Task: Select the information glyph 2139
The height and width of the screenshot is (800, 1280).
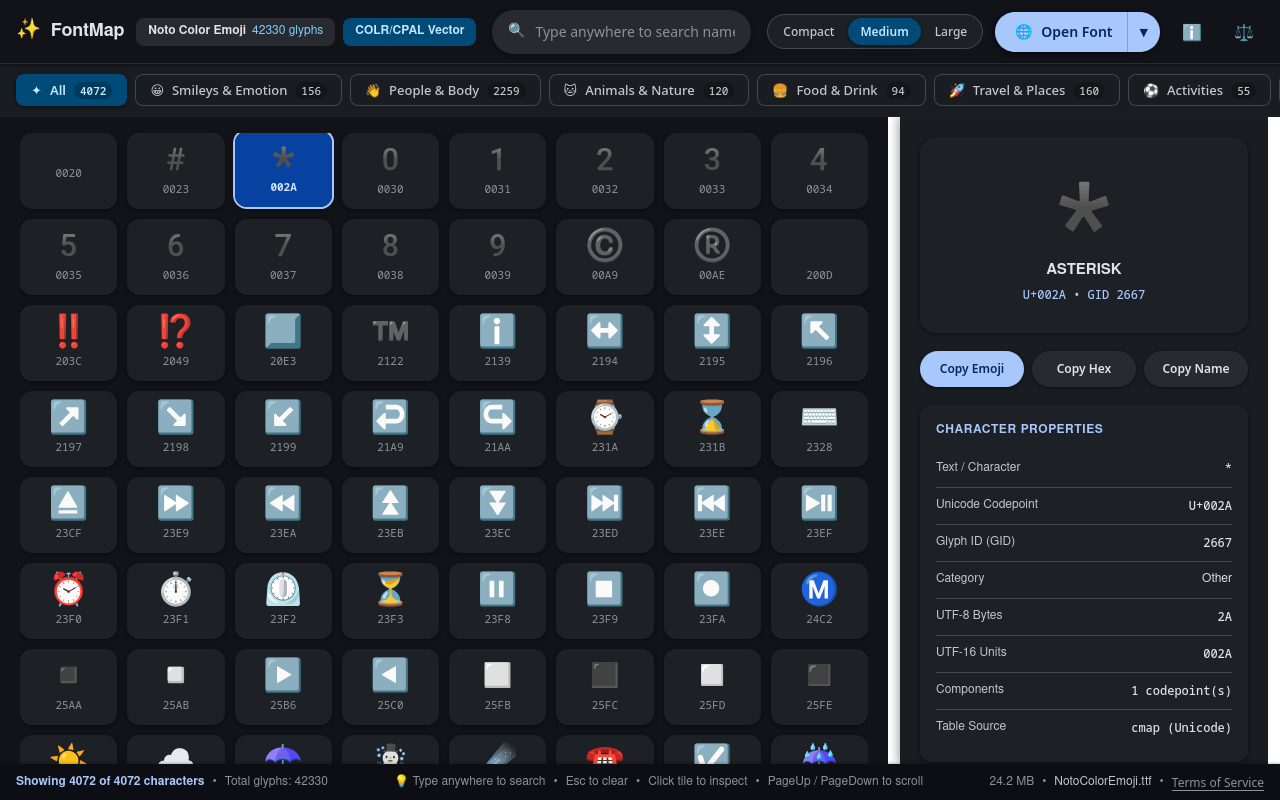Action: tap(497, 343)
